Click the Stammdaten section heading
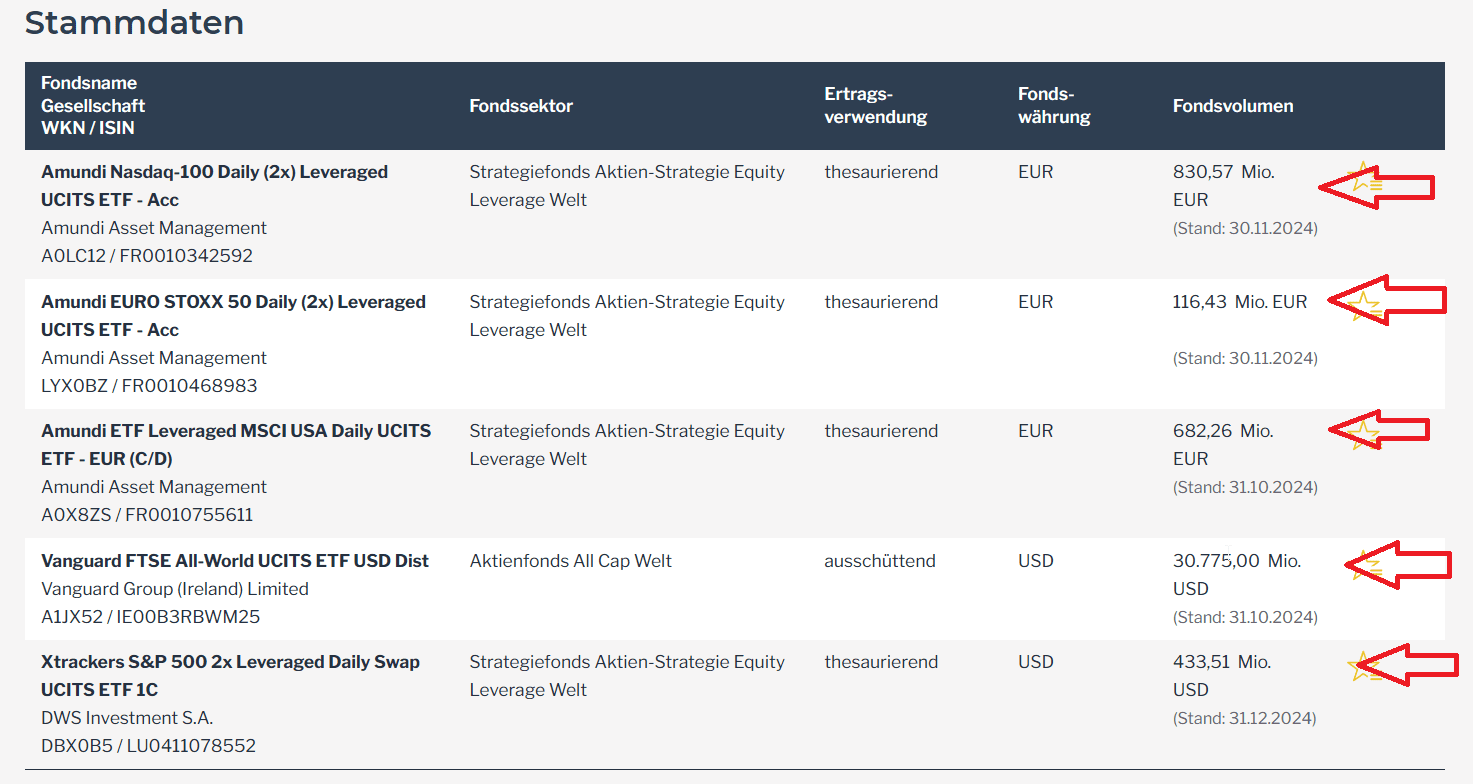Screen dimensions: 1473x784 (134, 22)
